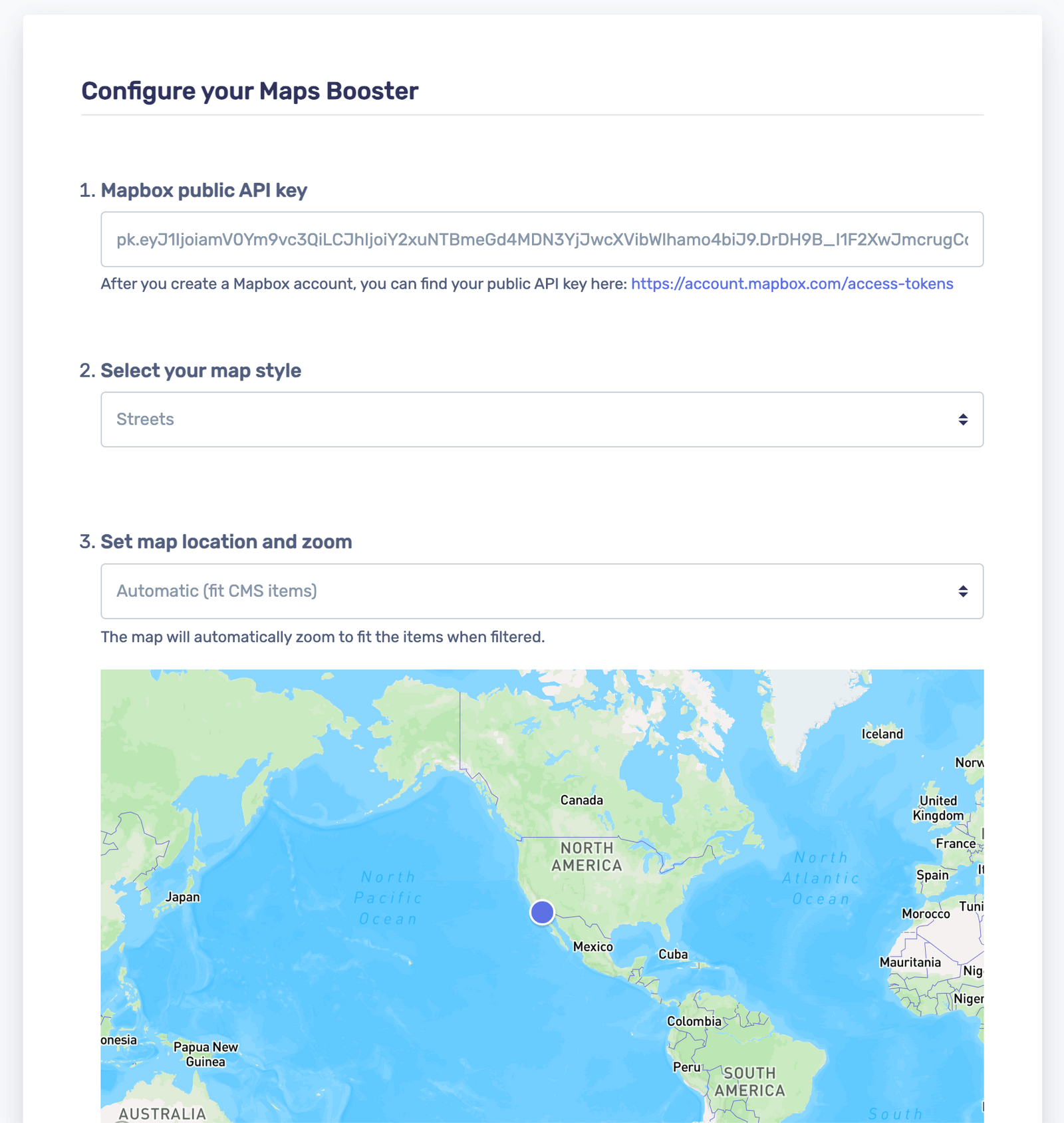Click the North Atlantic Ocean label

tap(821, 878)
